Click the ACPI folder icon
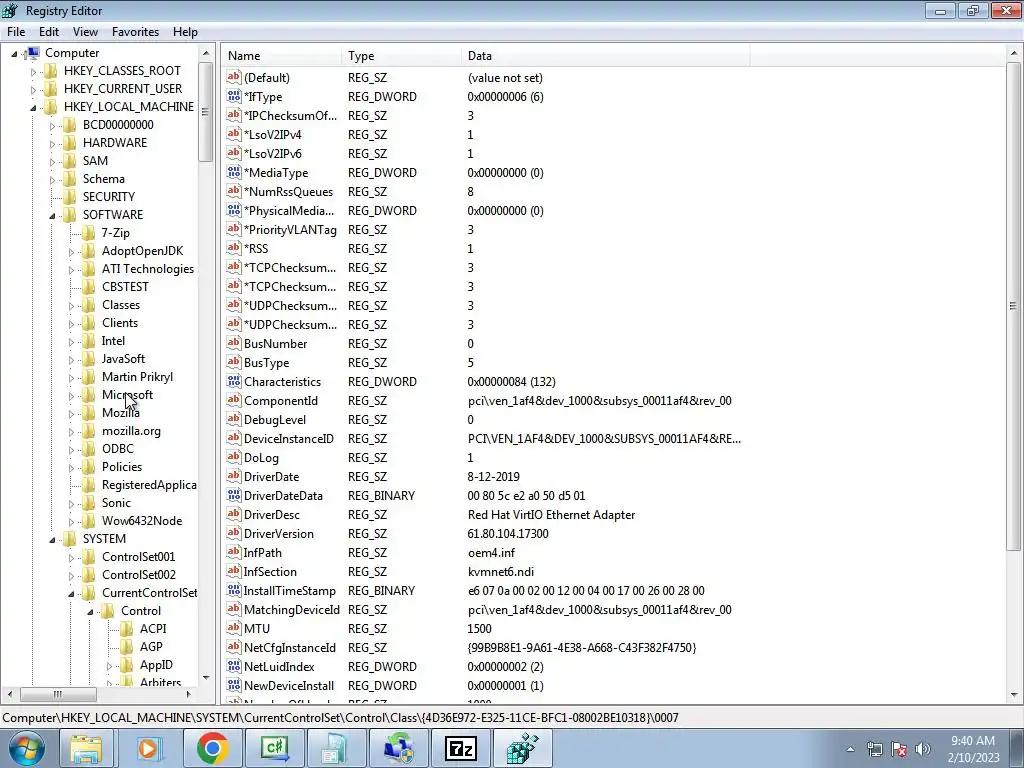Screen dimensions: 1024x768 pyautogui.click(x=126, y=628)
